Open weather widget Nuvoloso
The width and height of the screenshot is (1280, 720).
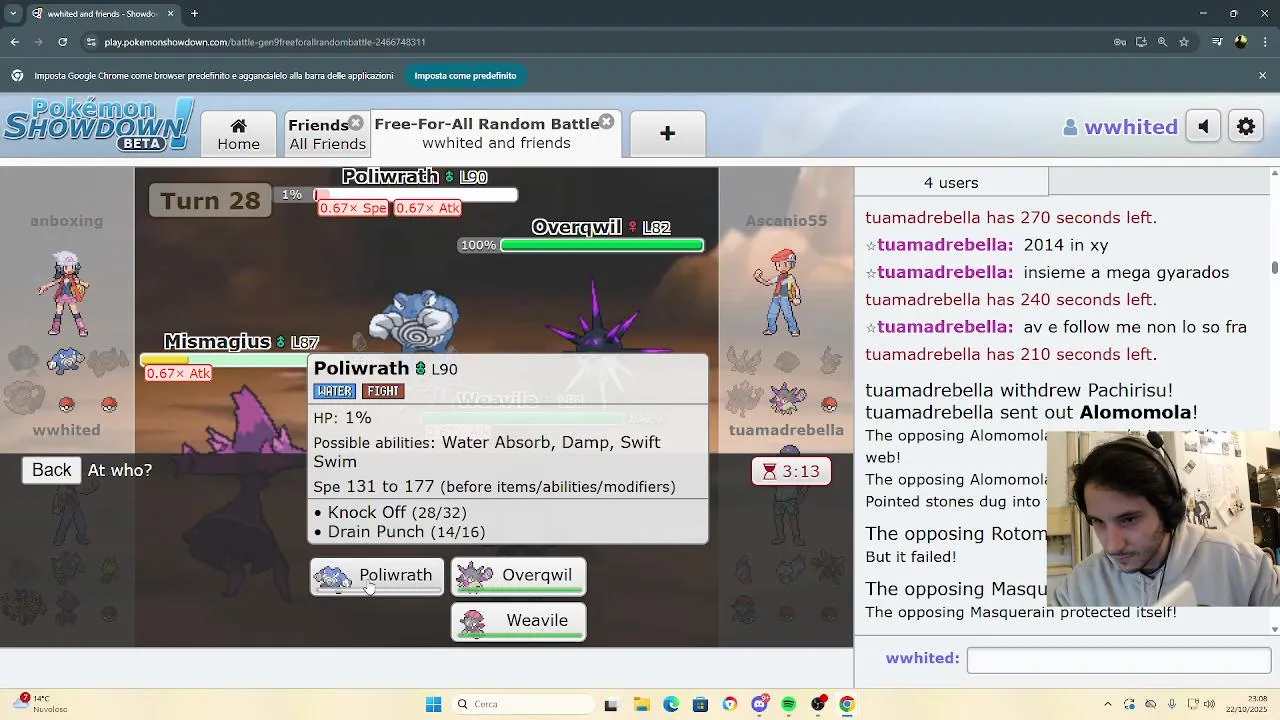point(40,704)
